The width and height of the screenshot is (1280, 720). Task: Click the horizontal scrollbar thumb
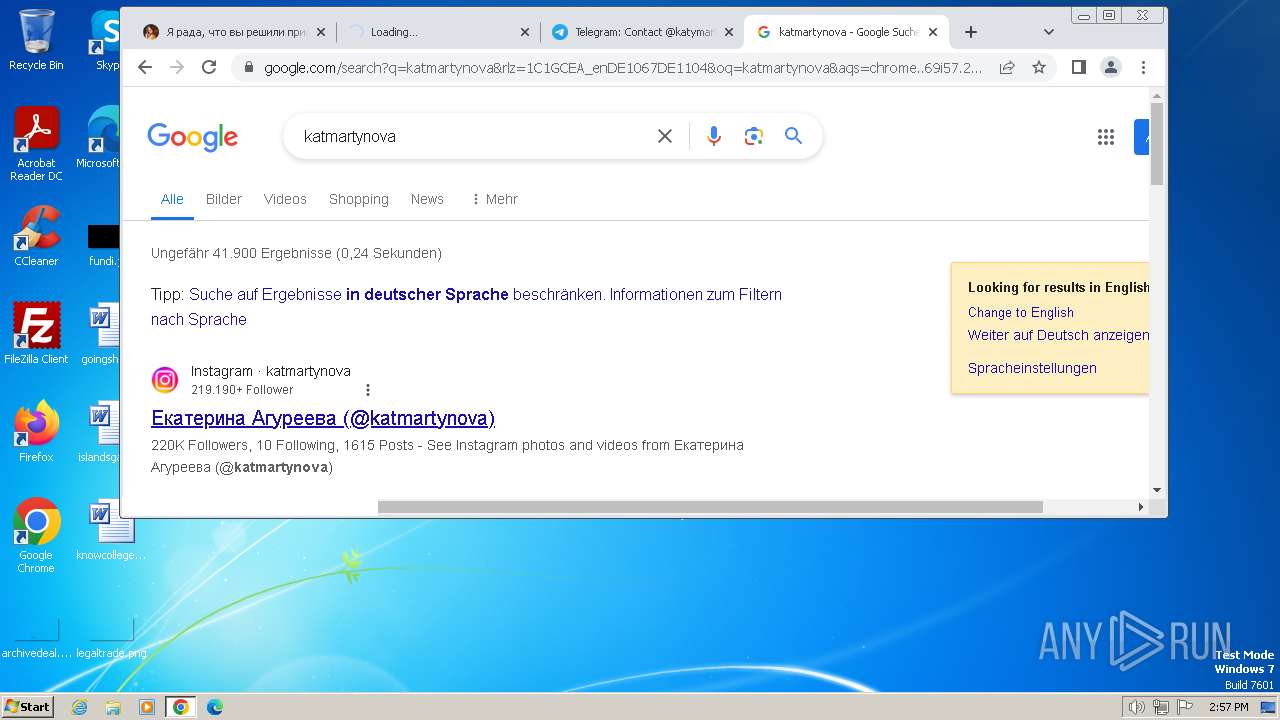tap(710, 507)
